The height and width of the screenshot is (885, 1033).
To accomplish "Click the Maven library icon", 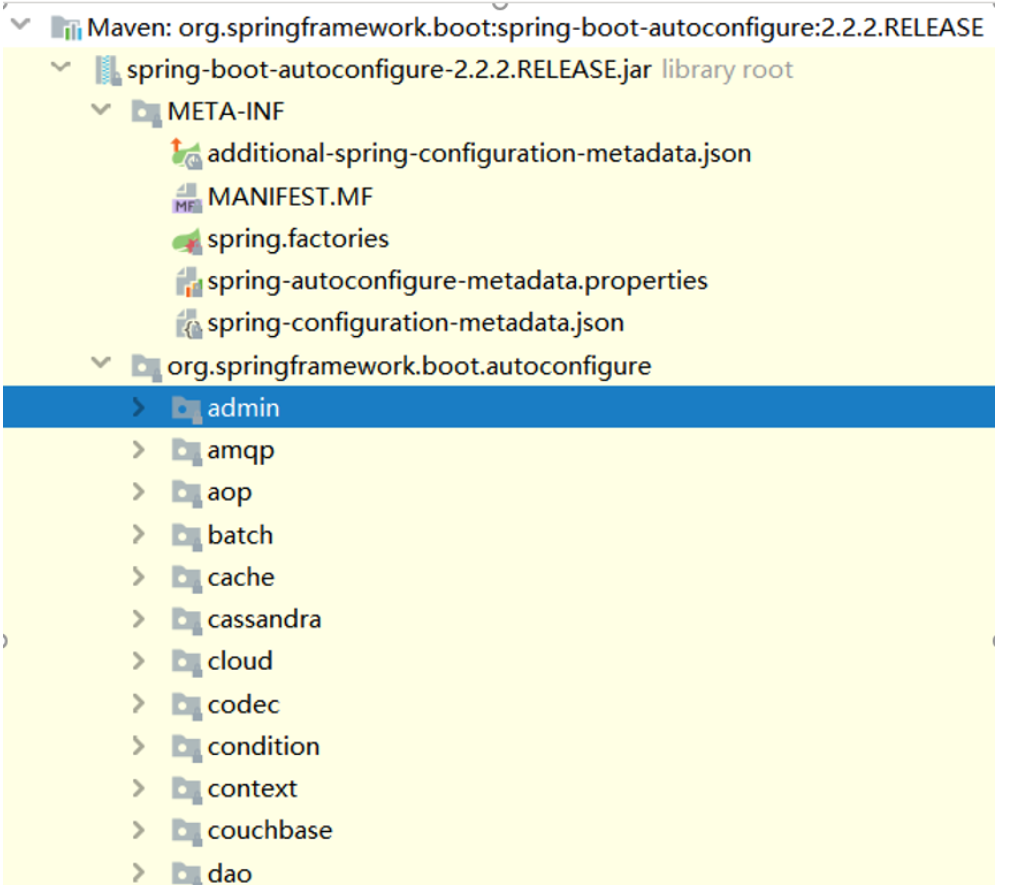I will click(x=67, y=28).
